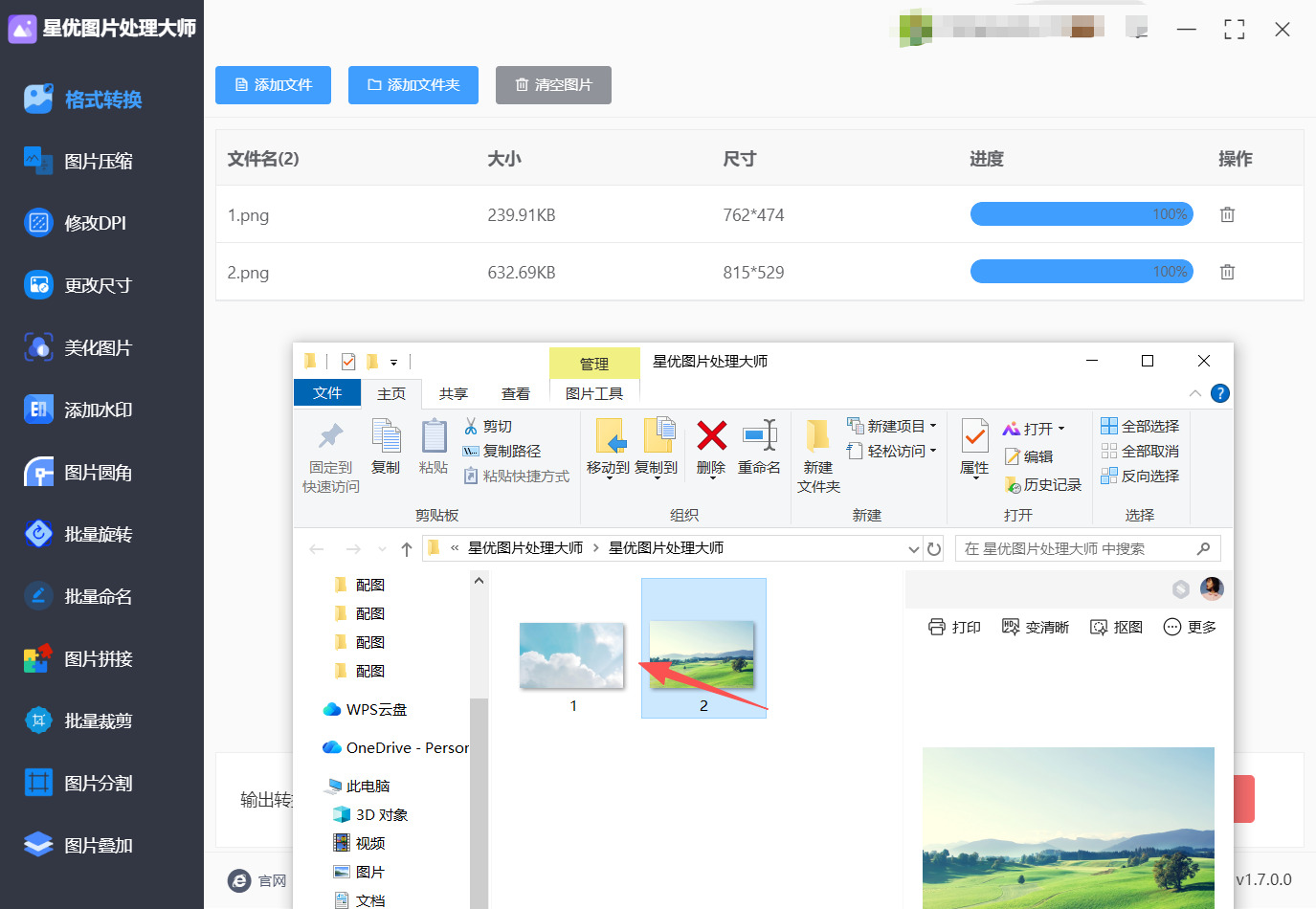This screenshot has height=909, width=1316.
Task: Open the 图片拼接 tool
Action: click(98, 659)
